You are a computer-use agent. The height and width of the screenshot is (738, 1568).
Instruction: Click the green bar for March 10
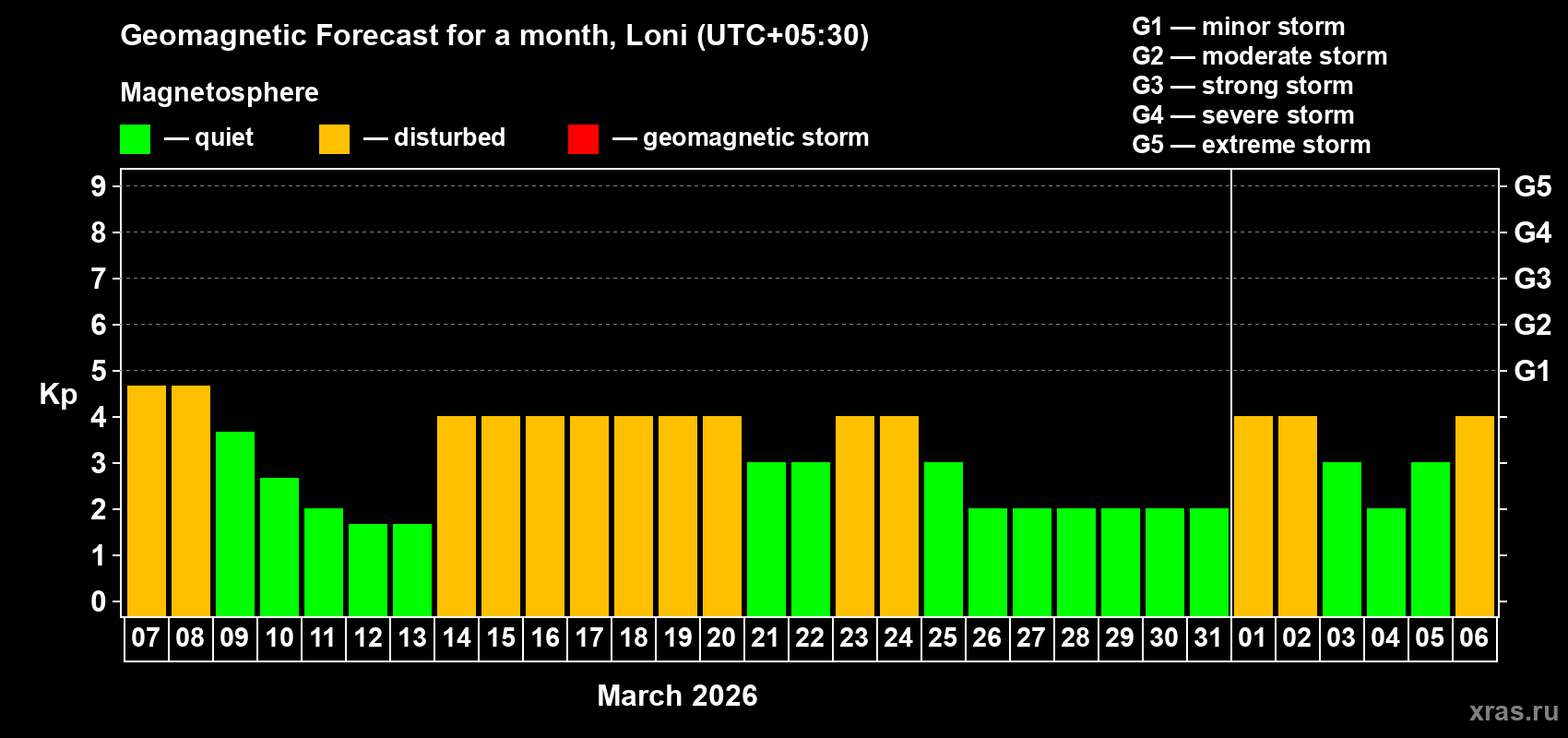(x=279, y=547)
